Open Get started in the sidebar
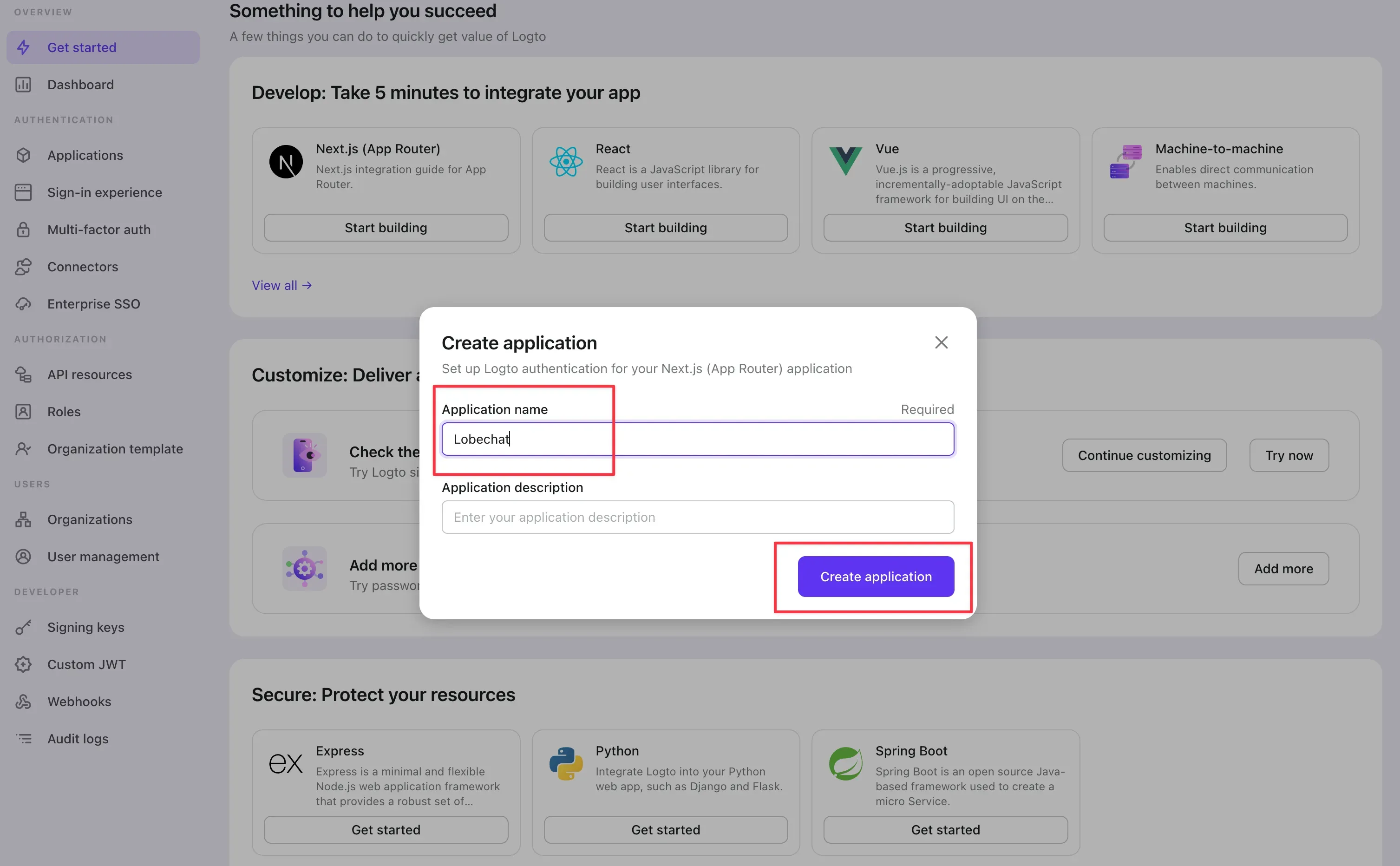Viewport: 1400px width, 866px height. [x=103, y=47]
